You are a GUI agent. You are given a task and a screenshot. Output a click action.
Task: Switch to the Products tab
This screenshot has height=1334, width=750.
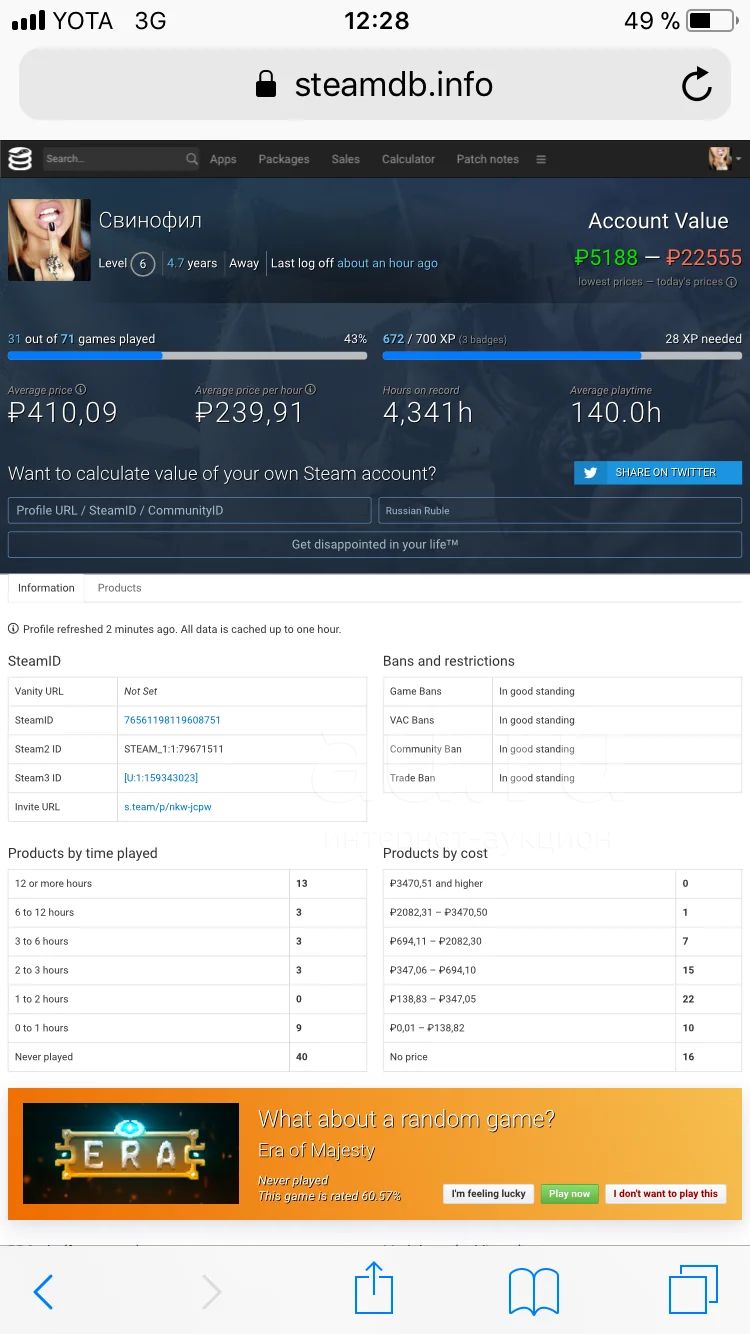(x=120, y=588)
